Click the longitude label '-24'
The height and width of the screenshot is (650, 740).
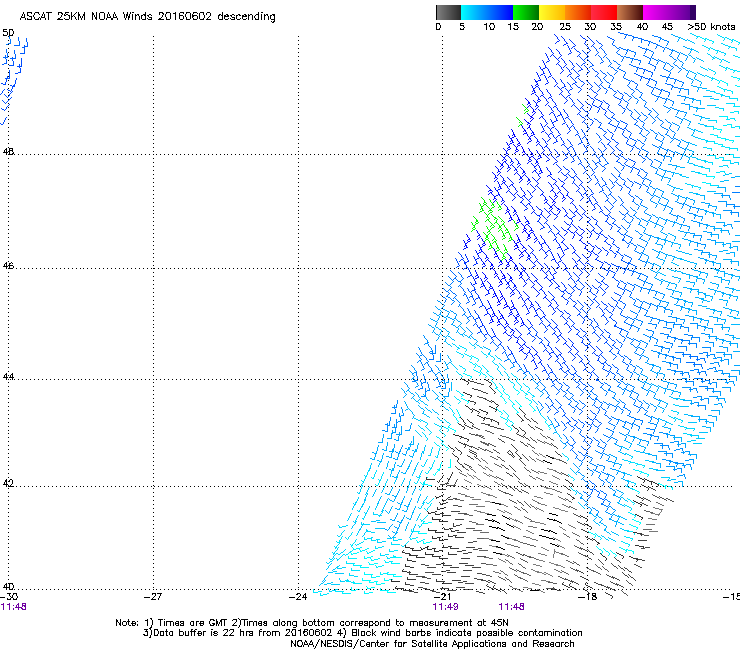pyautogui.click(x=298, y=596)
